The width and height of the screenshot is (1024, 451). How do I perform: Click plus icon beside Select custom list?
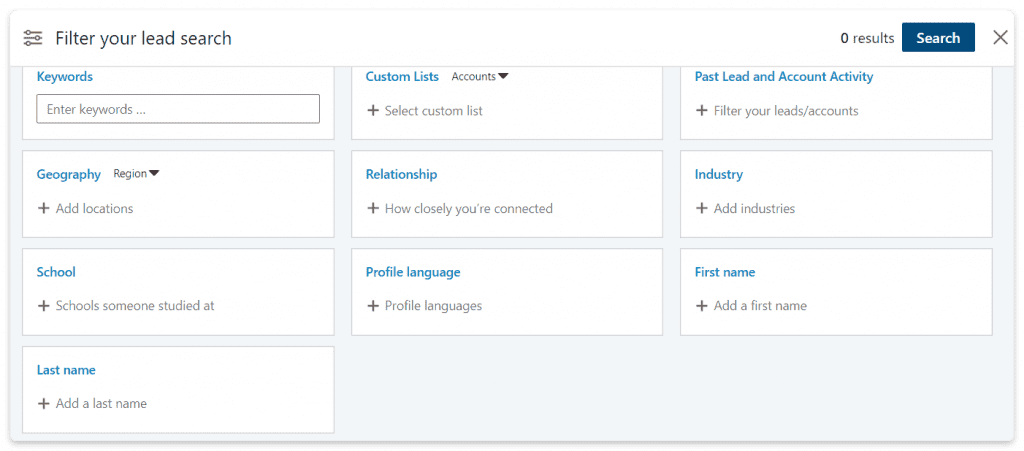click(x=373, y=111)
